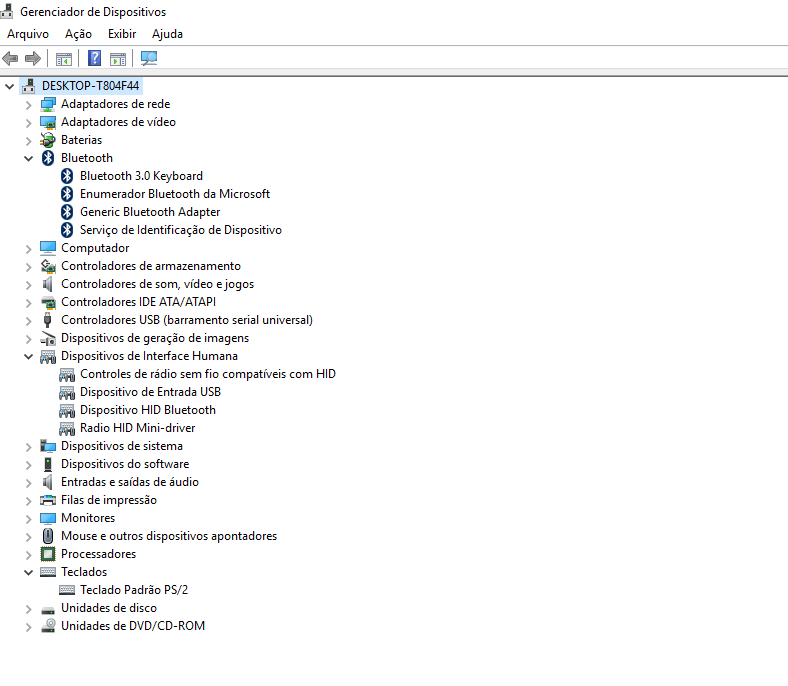
Task: Select Enumerador Bluetooth da Microsoft
Action: point(175,194)
